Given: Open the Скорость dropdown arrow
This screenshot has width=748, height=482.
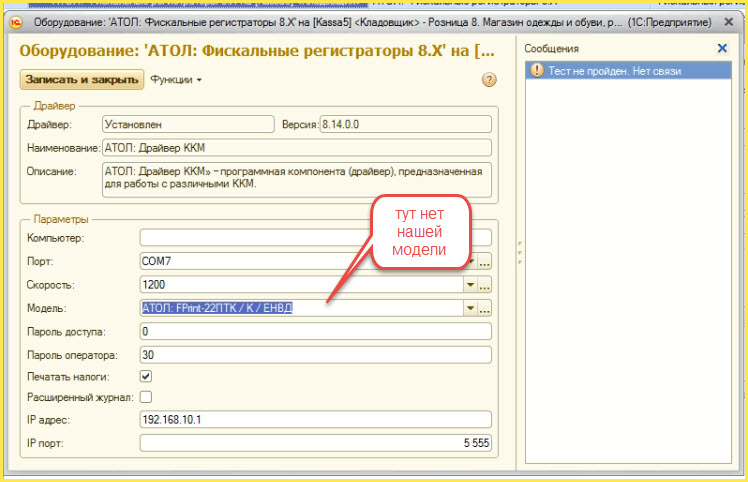Looking at the screenshot, I should pos(470,285).
